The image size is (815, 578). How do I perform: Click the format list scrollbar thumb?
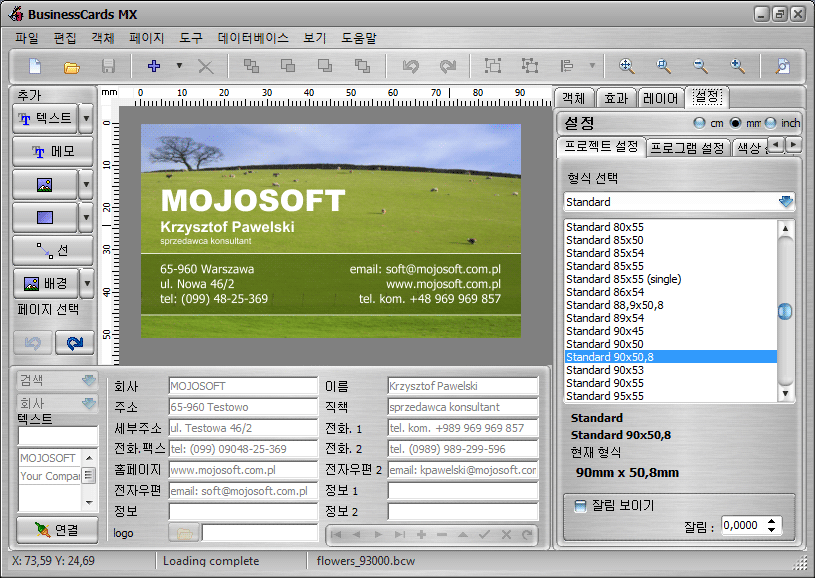pos(785,311)
